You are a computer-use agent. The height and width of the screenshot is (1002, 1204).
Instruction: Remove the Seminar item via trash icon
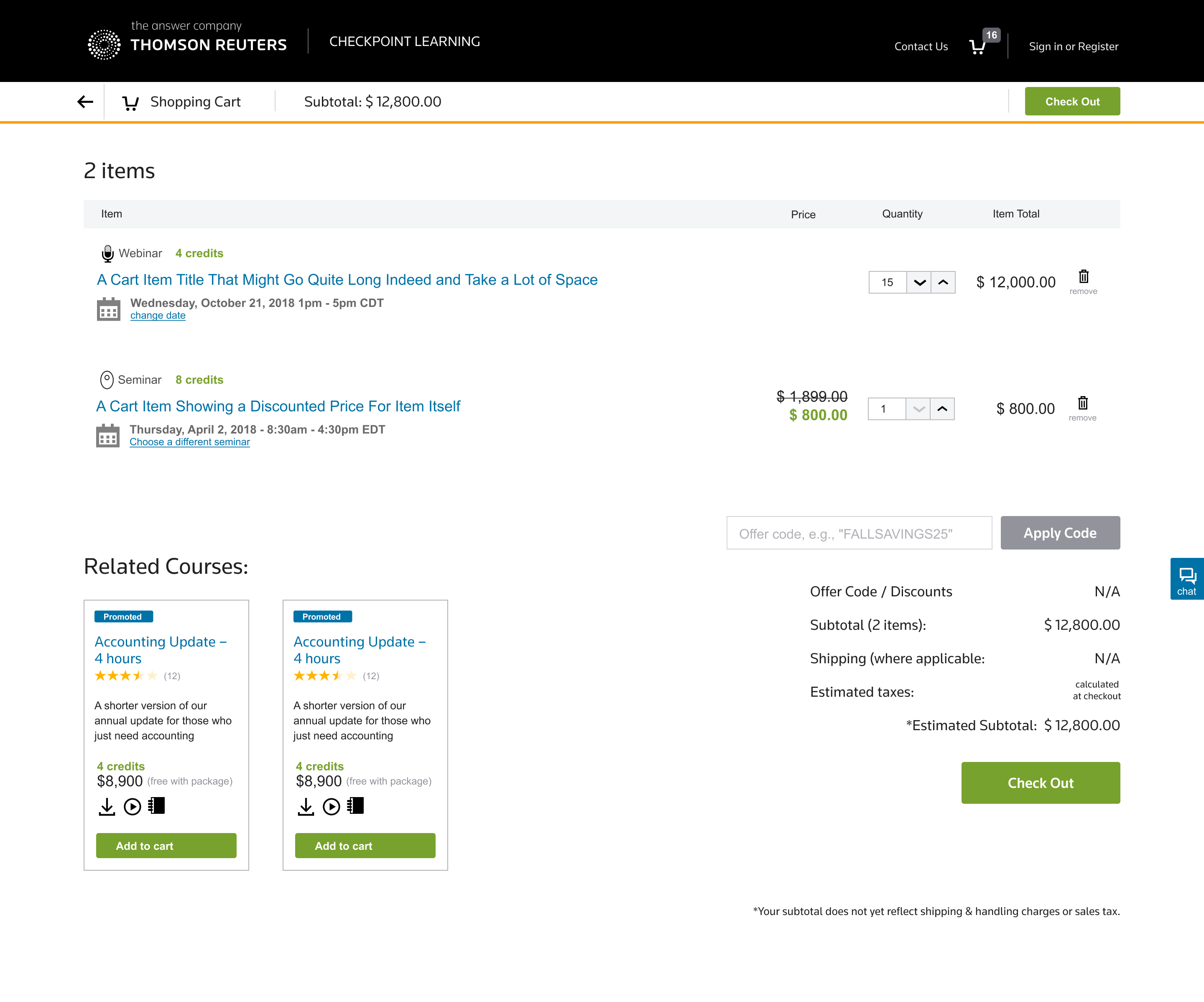(x=1082, y=403)
